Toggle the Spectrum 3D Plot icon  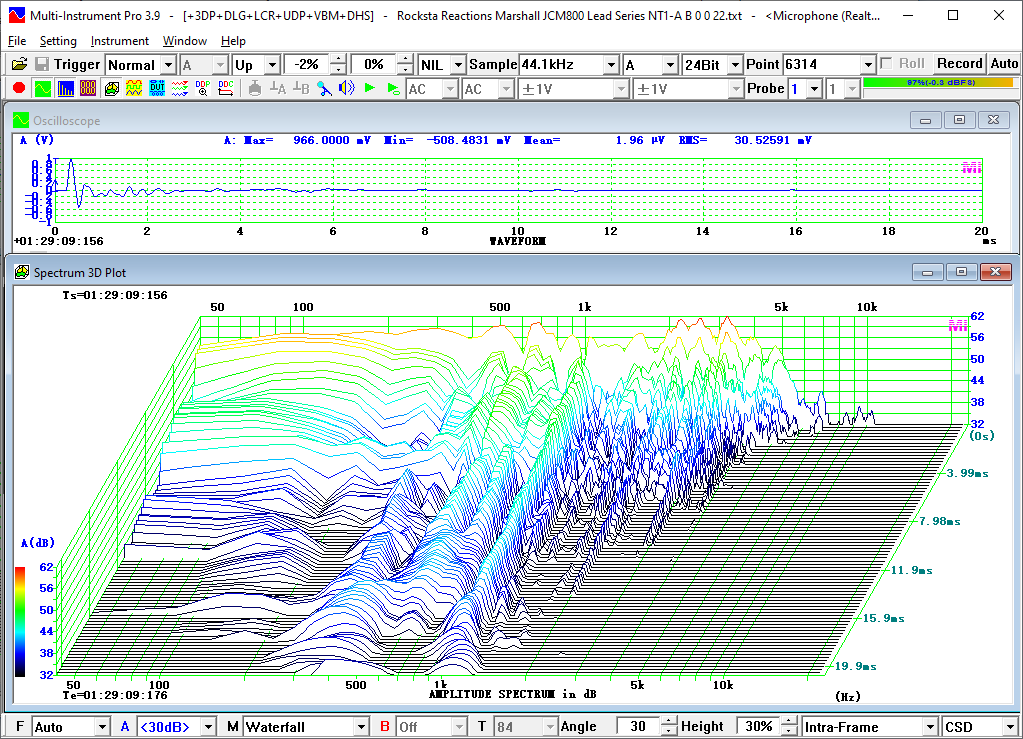pos(112,88)
